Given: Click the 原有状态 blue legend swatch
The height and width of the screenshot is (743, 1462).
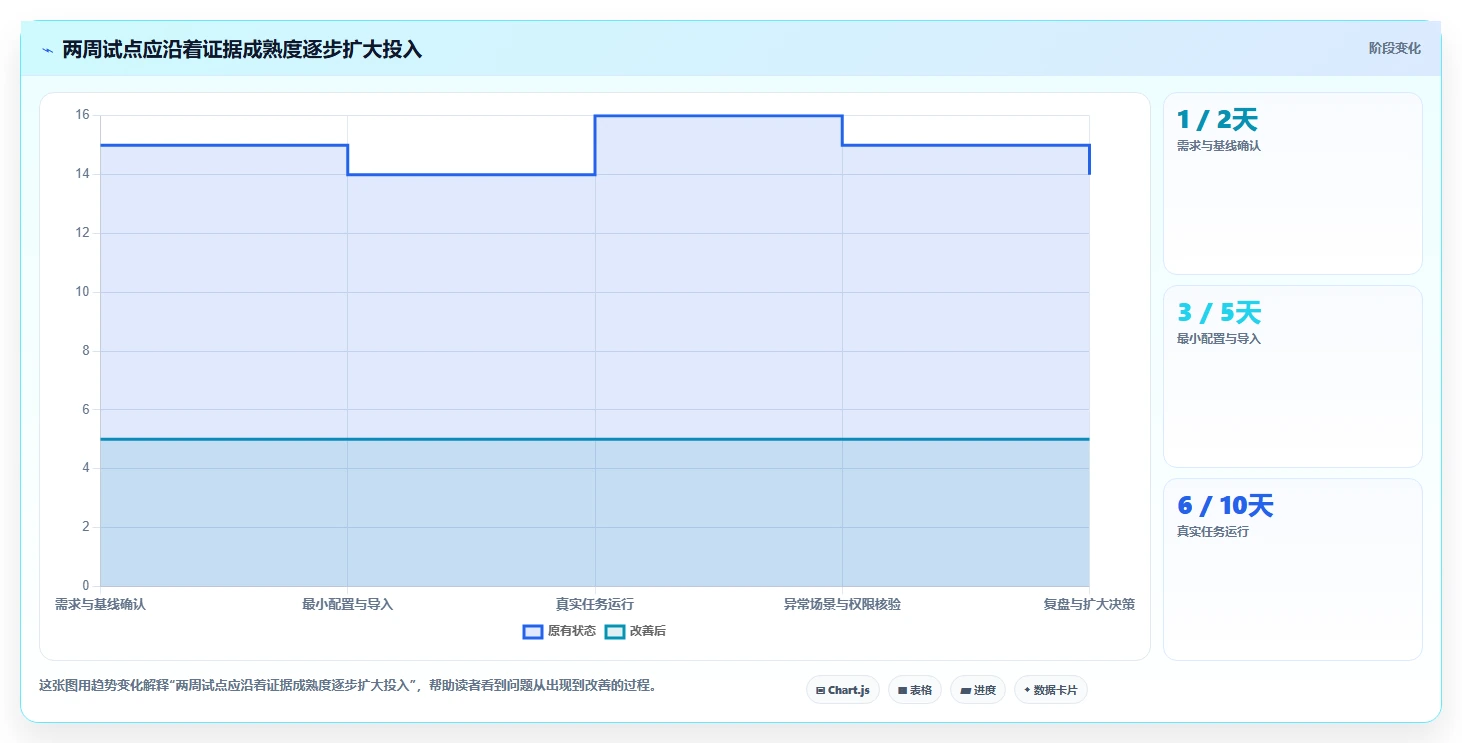Looking at the screenshot, I should (x=533, y=631).
